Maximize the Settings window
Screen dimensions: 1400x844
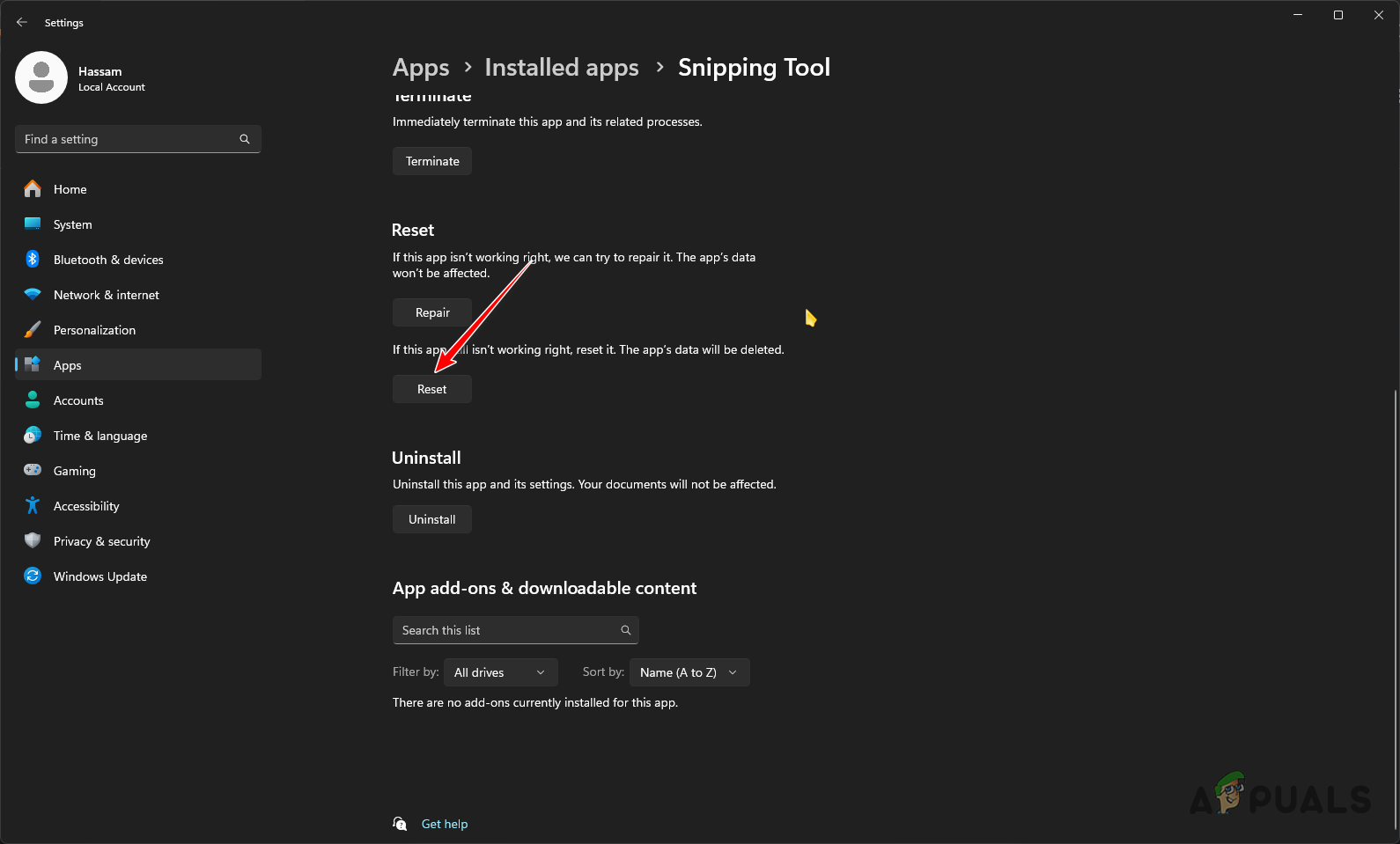coord(1338,15)
